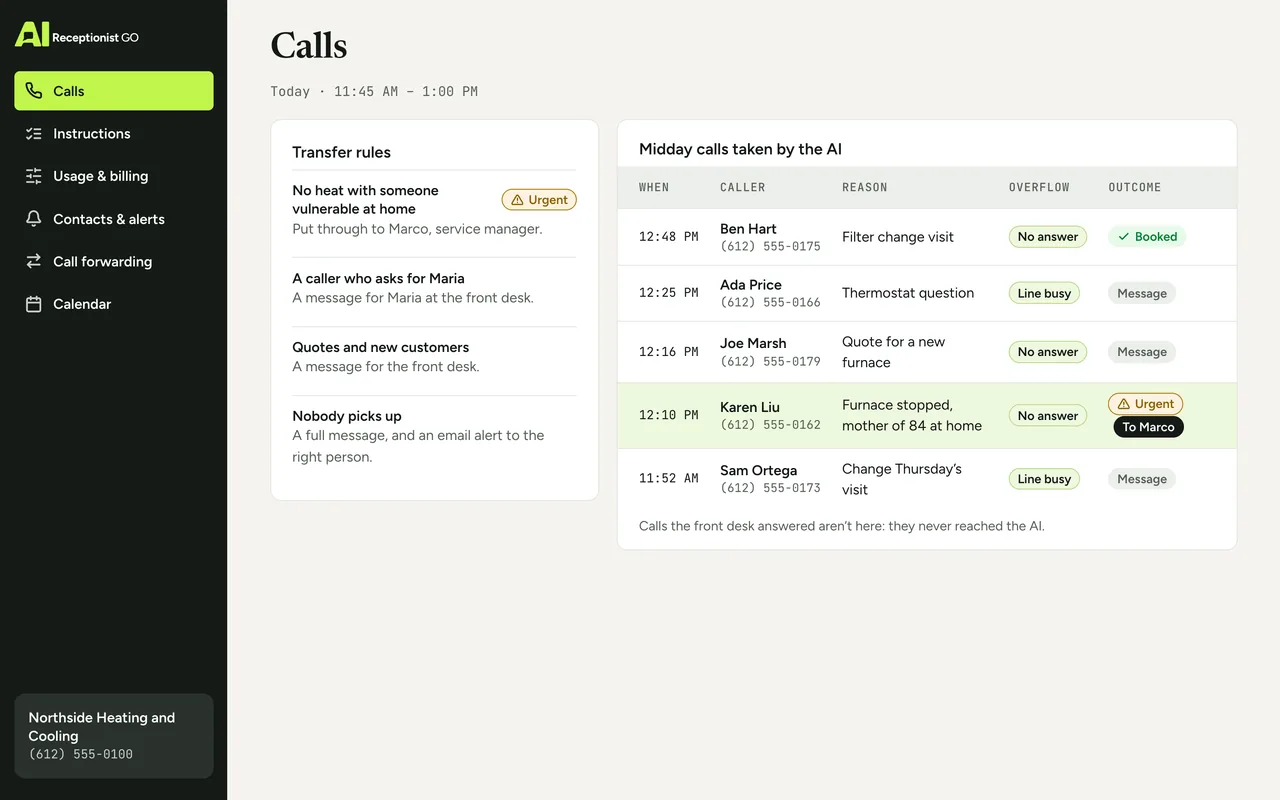Screen dimensions: 1280x800
Task: Click the Line busy badge for Sam Ortega
Action: [x=1044, y=479]
